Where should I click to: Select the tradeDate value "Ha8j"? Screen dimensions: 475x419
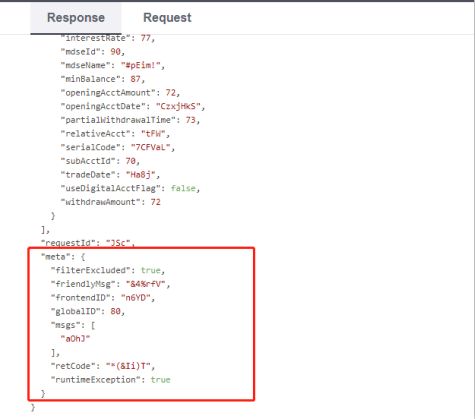pyautogui.click(x=141, y=174)
